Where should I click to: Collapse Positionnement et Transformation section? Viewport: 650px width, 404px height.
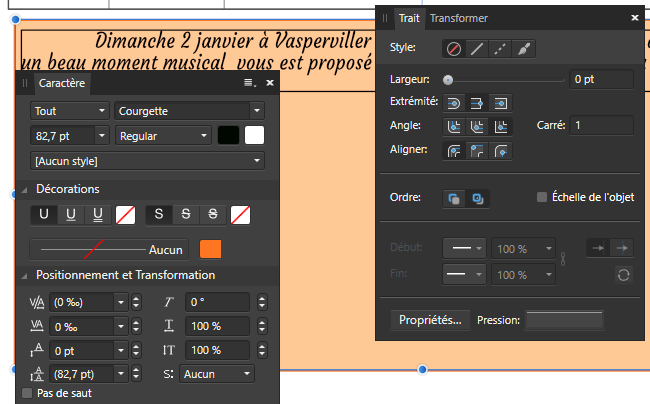tap(24, 276)
